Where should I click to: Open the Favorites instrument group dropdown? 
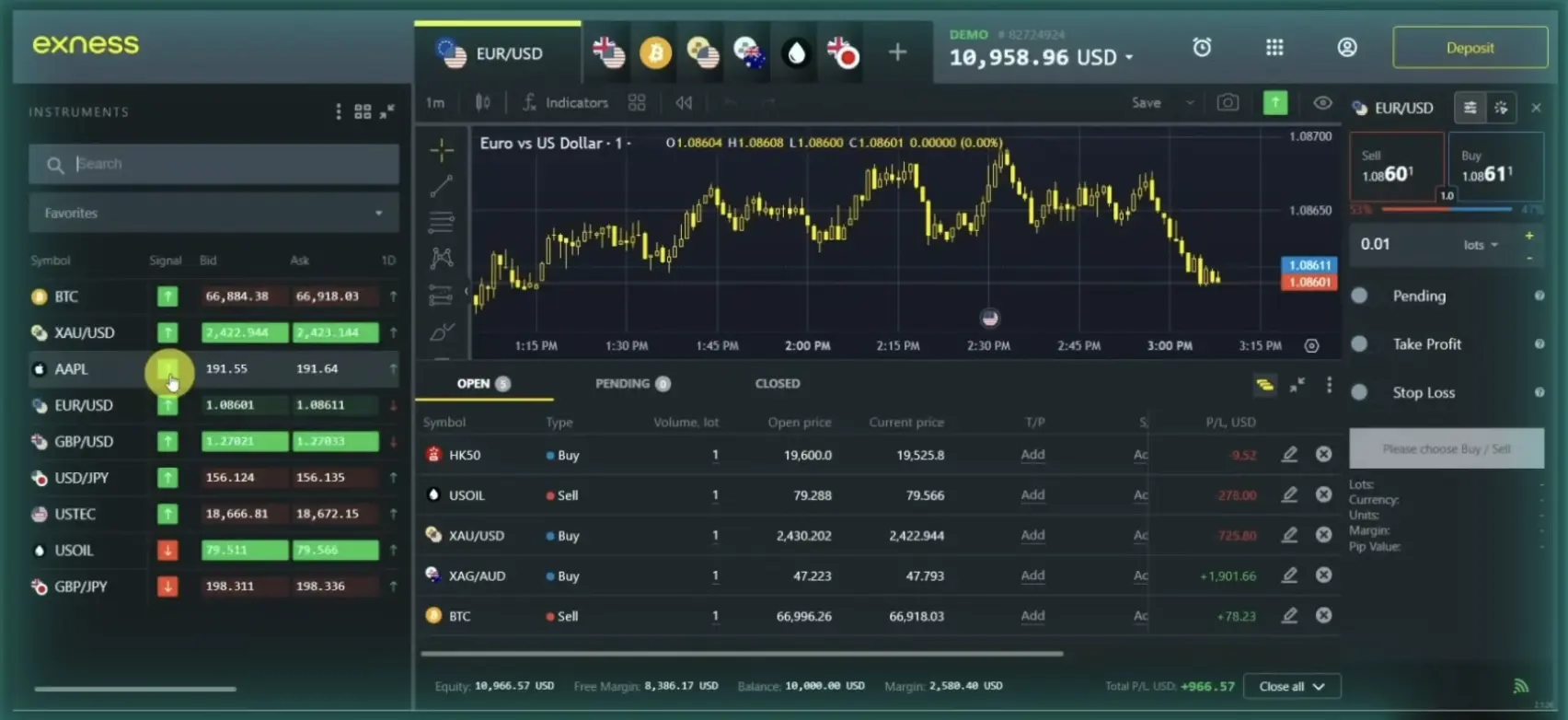213,213
